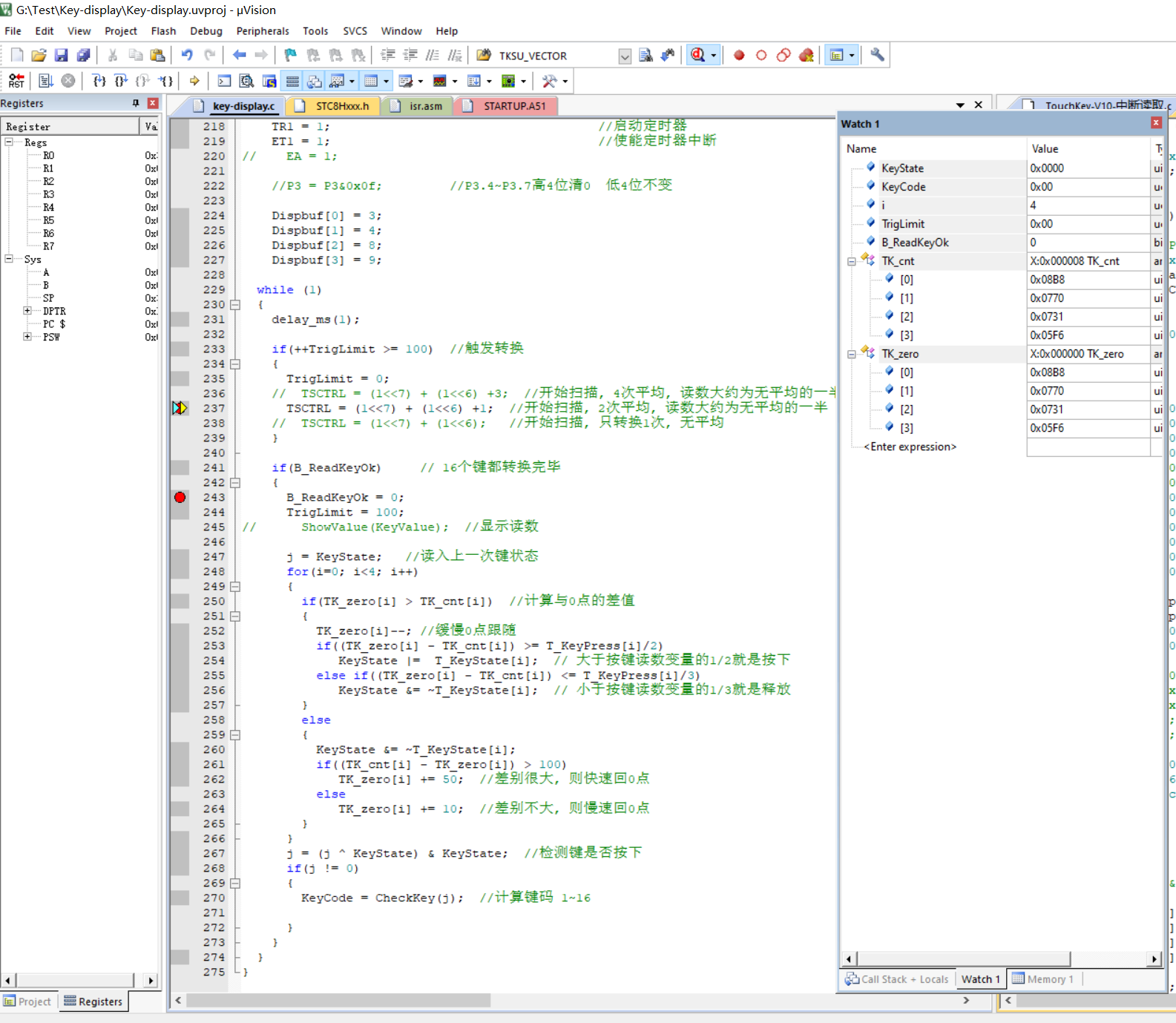This screenshot has width=1176, height=1023.
Task: Switch to isr.asm tab
Action: tap(418, 106)
